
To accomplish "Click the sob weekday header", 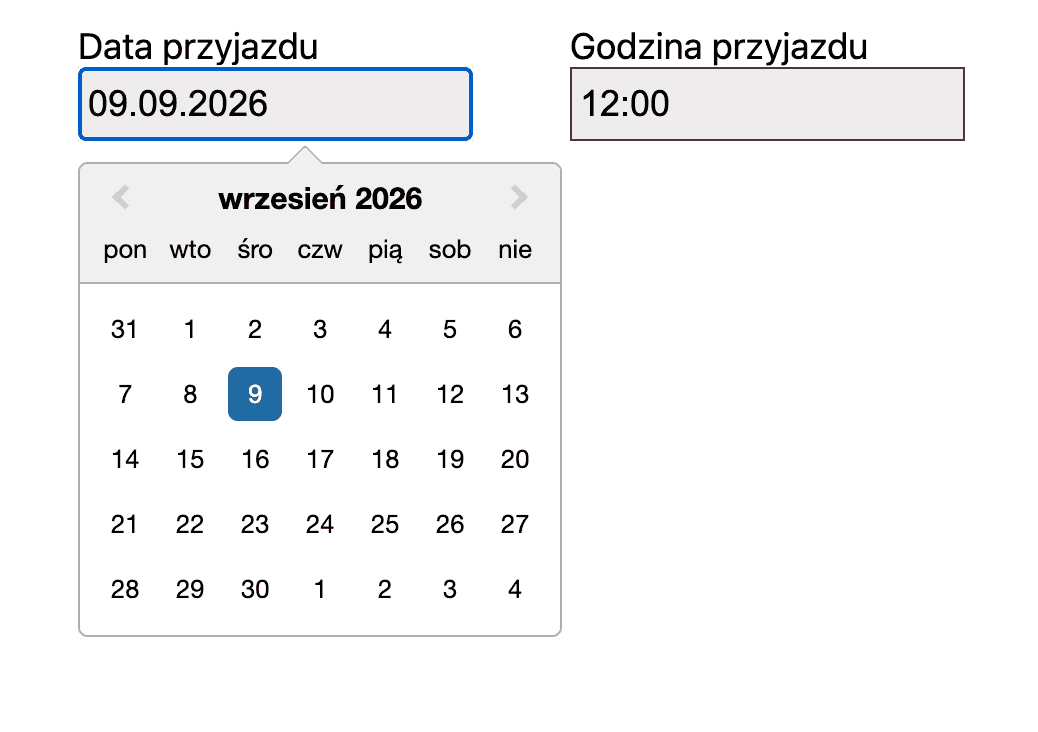I will 449,250.
